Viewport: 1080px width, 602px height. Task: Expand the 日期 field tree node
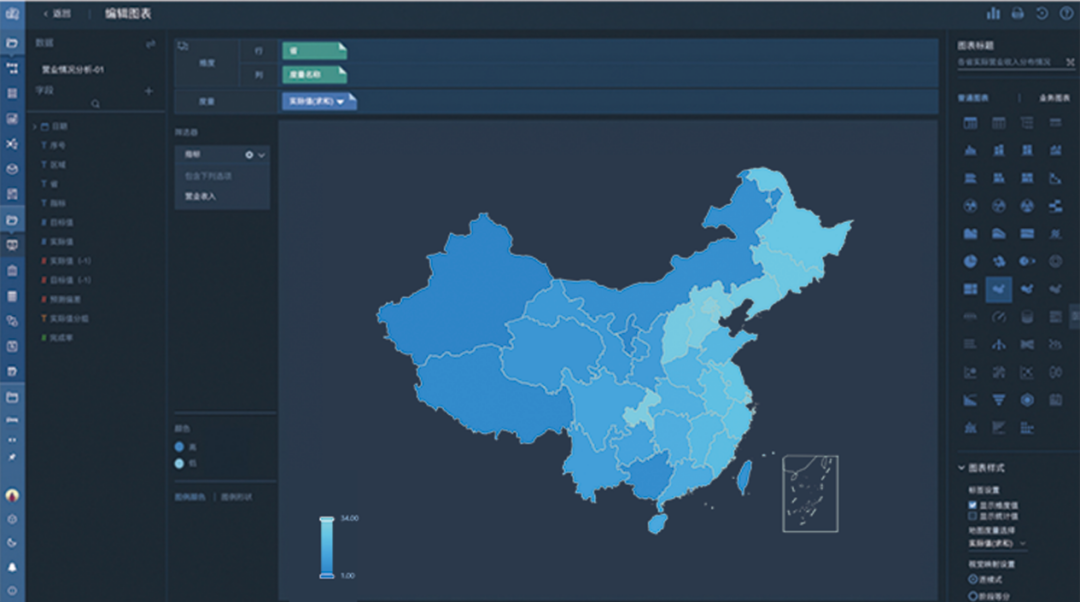pyautogui.click(x=35, y=127)
